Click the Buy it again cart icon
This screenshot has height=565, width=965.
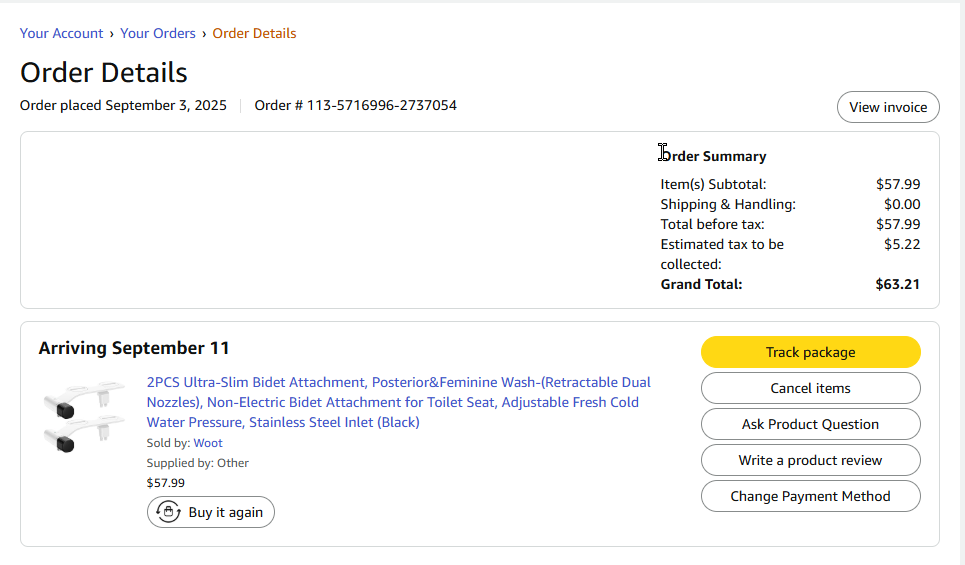[x=168, y=512]
